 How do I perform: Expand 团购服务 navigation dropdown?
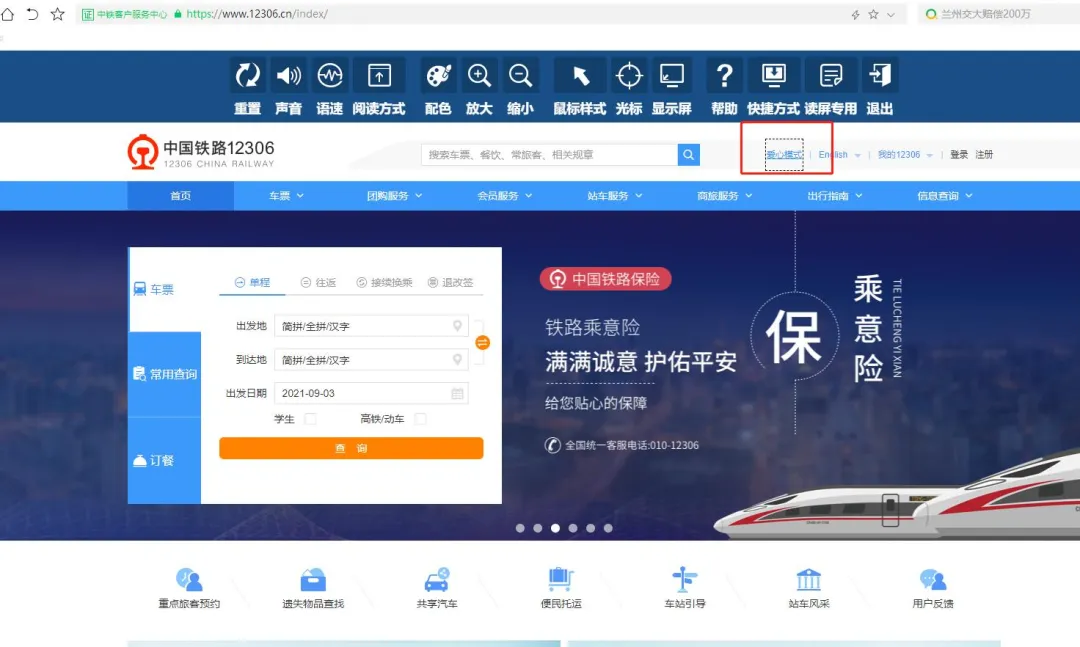pos(394,196)
